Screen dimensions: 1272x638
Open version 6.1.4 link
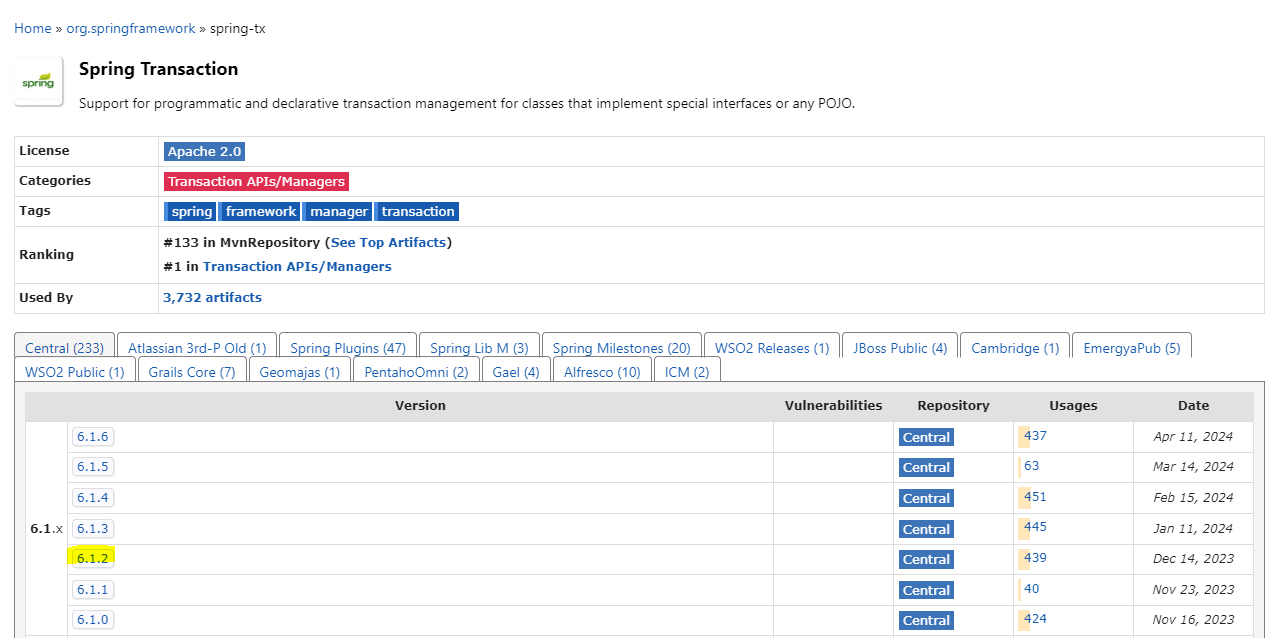pos(92,498)
